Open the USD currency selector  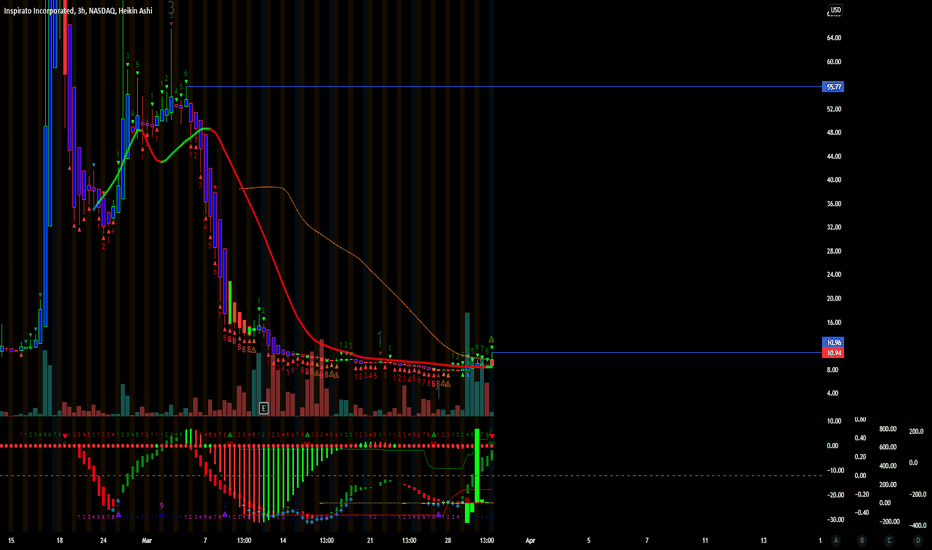point(835,10)
